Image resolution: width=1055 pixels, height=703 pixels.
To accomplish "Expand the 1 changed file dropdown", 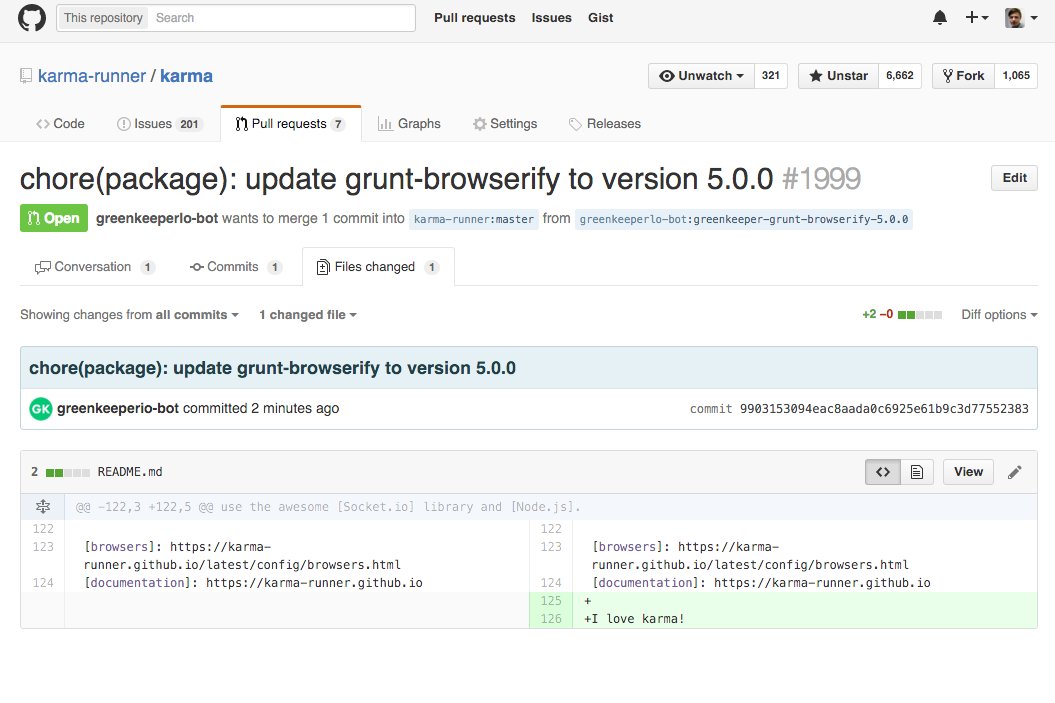I will pos(307,315).
